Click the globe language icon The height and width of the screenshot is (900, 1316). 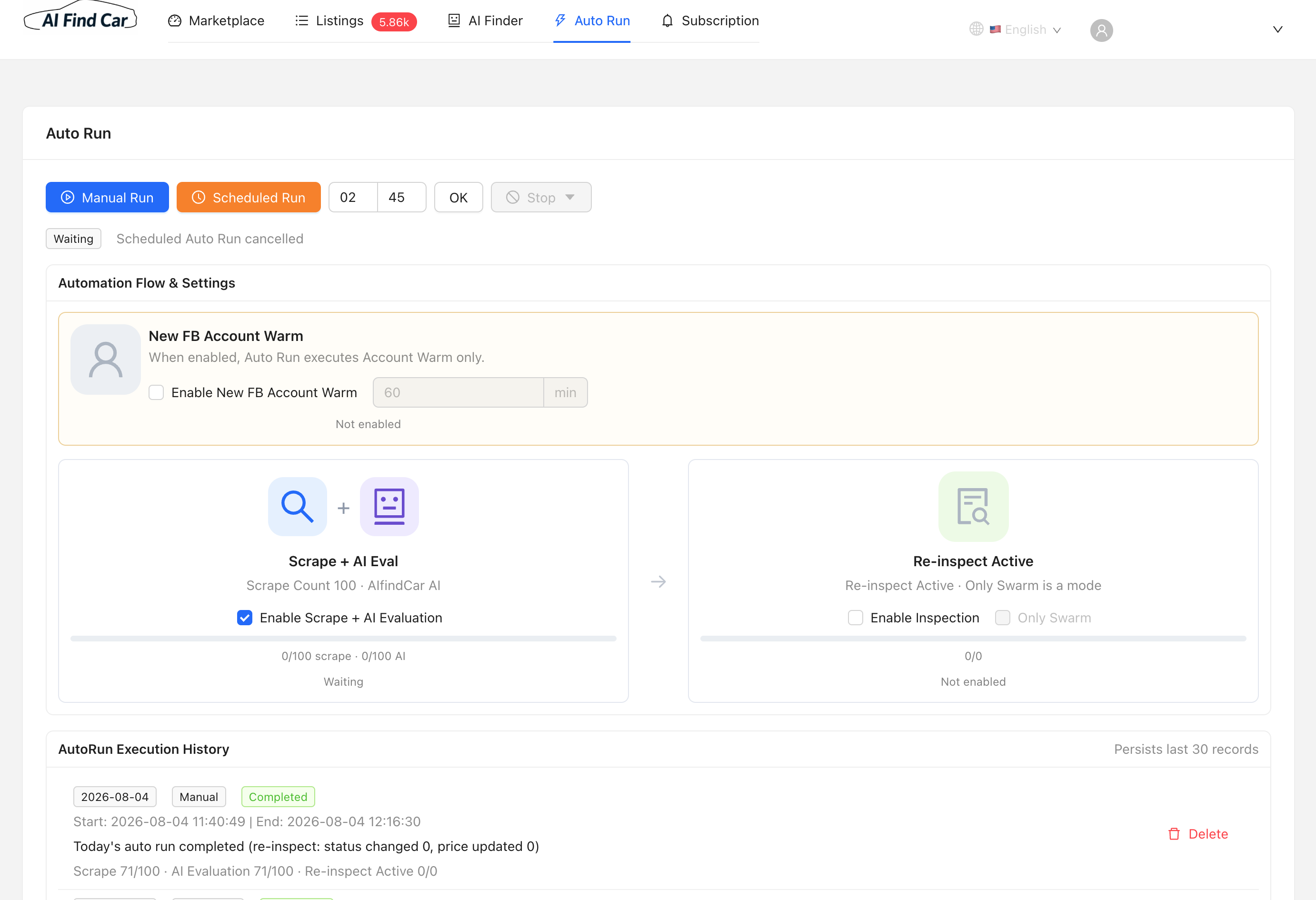pyautogui.click(x=976, y=29)
